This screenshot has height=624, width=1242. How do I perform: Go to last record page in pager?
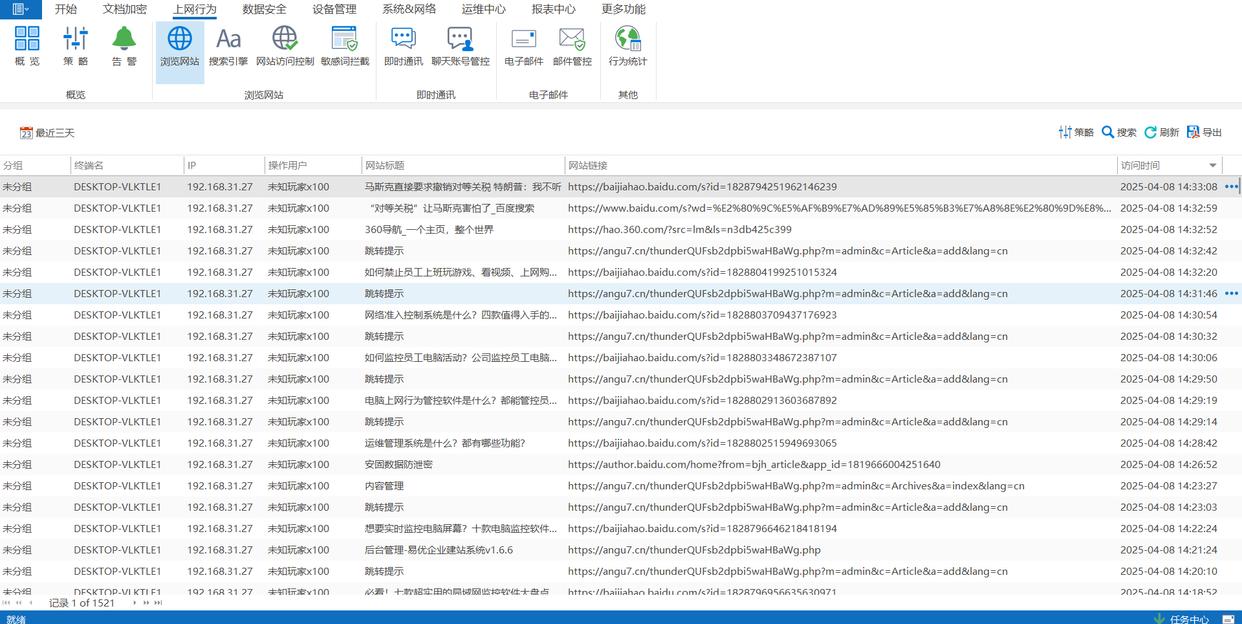[158, 603]
